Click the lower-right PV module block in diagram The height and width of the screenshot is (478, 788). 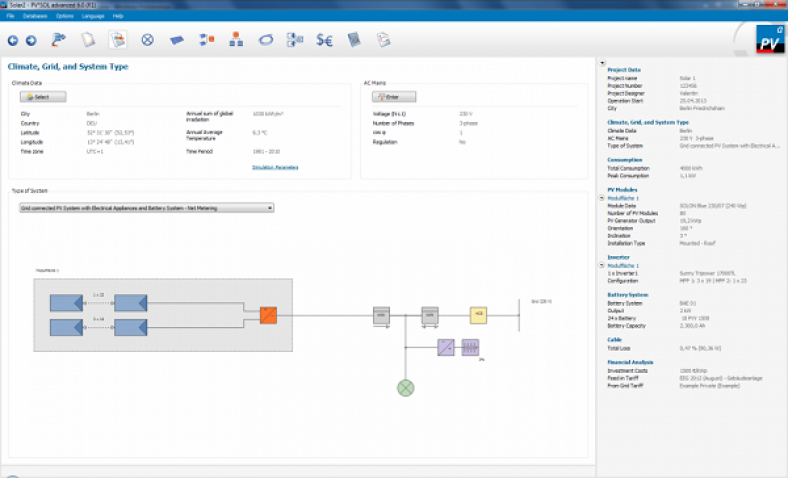tap(131, 327)
